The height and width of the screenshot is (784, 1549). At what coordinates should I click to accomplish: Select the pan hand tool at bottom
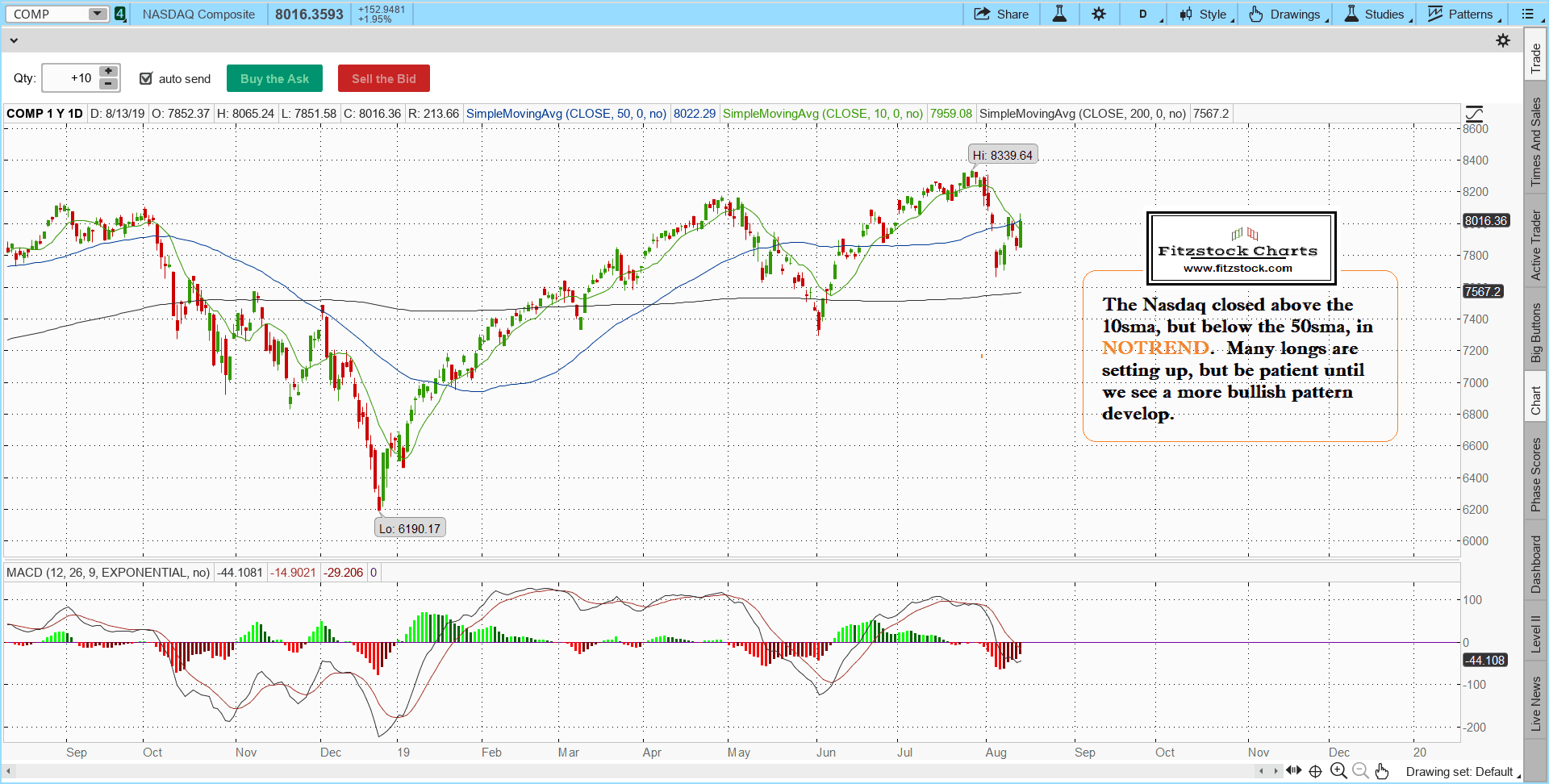coord(1382,771)
